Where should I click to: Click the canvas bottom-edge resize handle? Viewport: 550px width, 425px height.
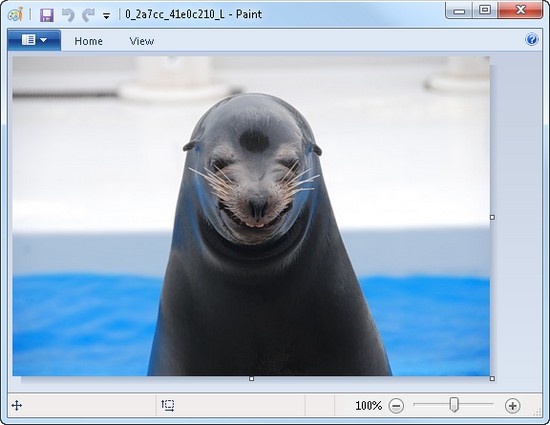251,379
